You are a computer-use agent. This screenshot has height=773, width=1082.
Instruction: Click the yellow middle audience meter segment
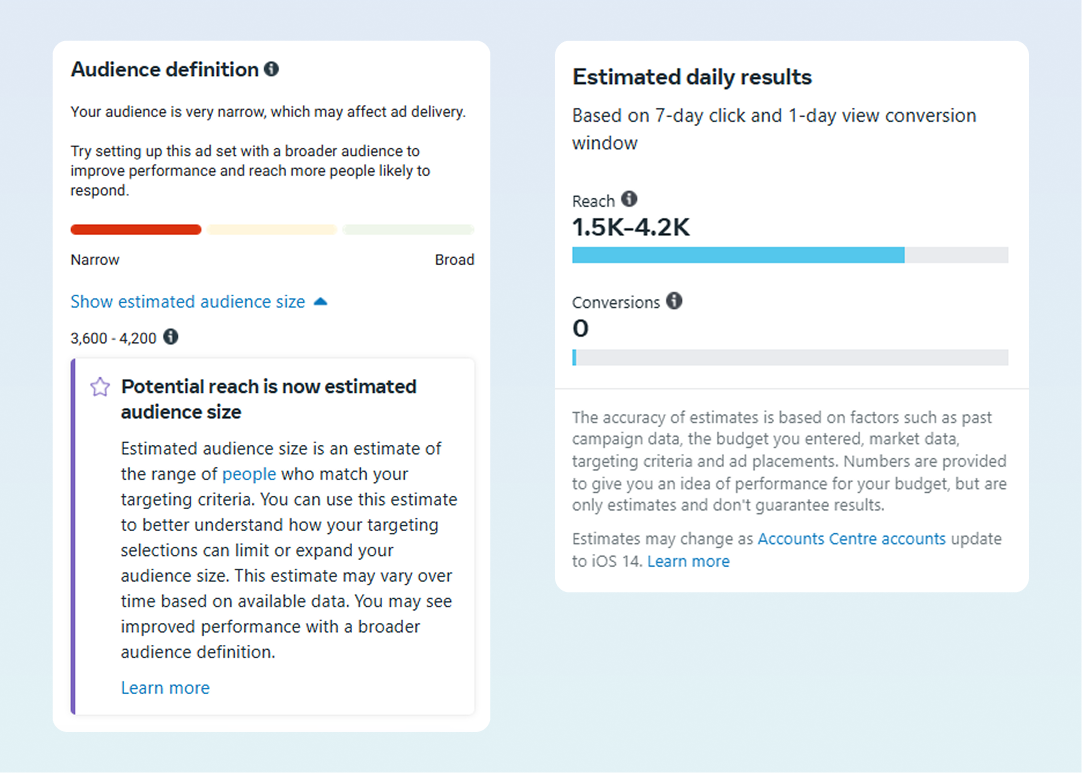(272, 230)
